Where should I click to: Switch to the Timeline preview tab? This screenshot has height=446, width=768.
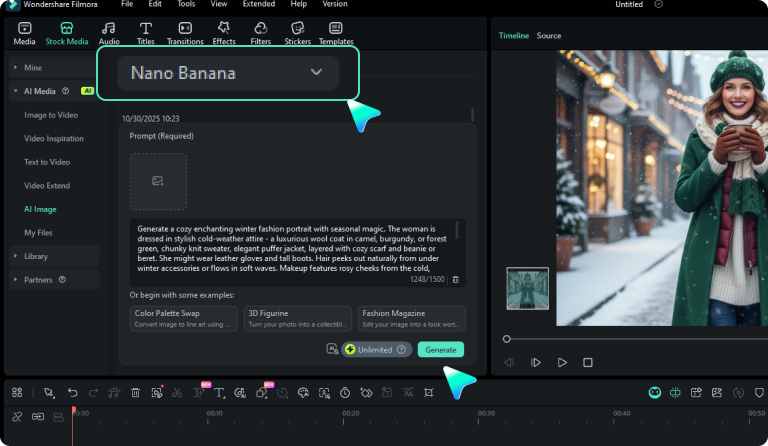click(x=514, y=36)
